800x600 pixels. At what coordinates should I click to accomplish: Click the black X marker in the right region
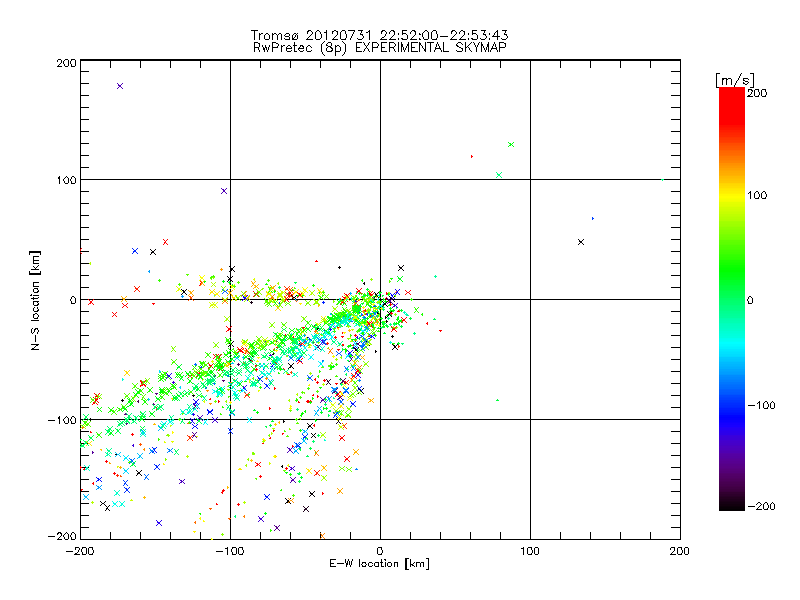581,242
